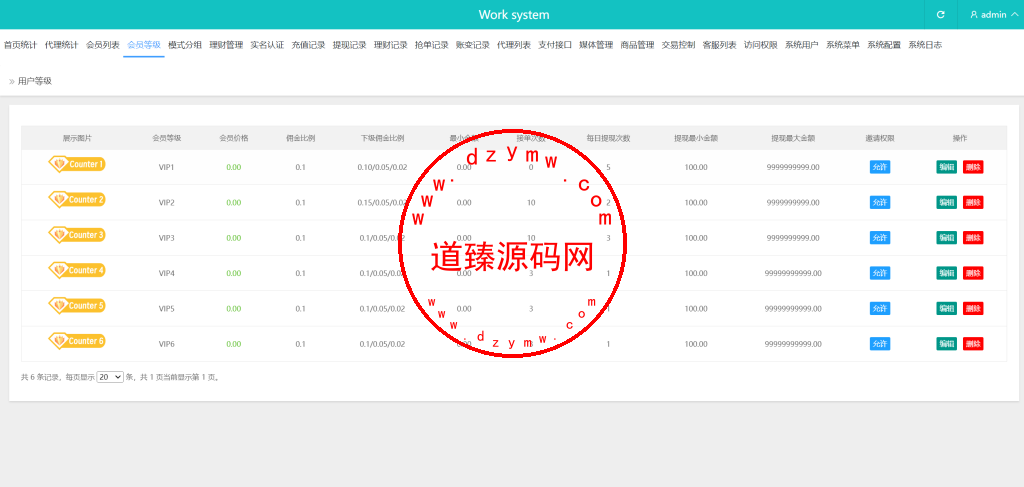
Task: Click 编辑 button for VIP1 row
Action: (946, 167)
